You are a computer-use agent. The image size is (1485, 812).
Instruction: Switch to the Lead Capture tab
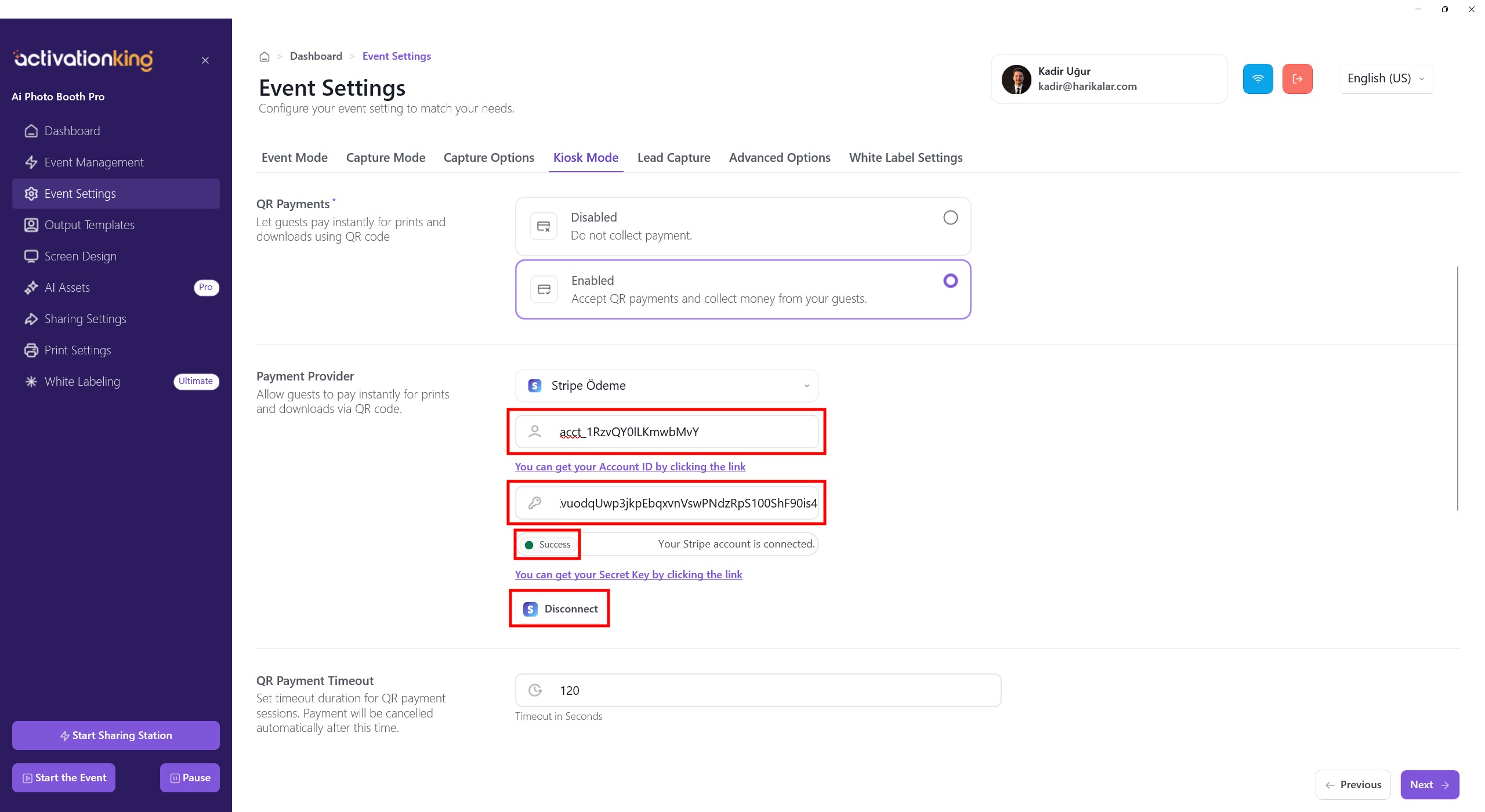pos(673,158)
